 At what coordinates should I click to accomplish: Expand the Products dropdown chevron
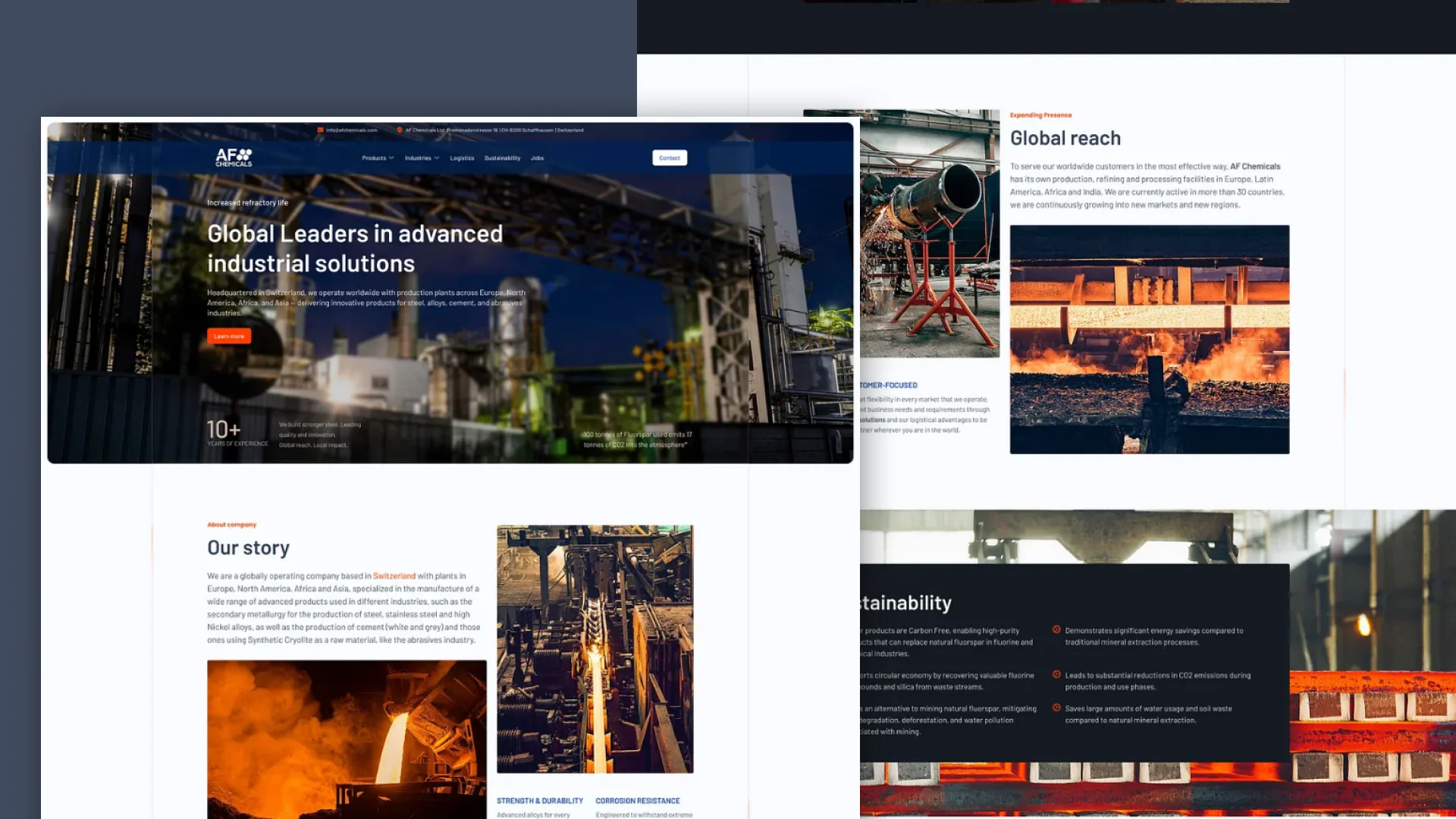[391, 158]
